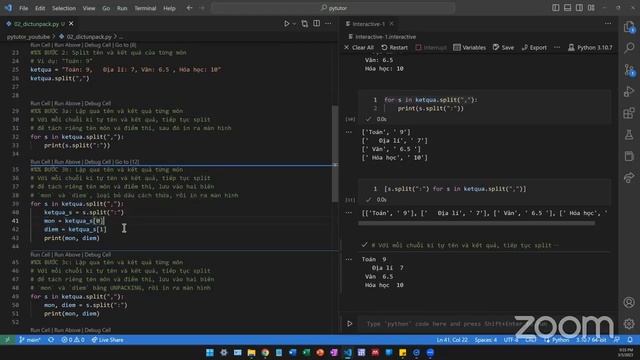Select the Interactive-1 tab
The height and width of the screenshot is (360, 640).
point(369,24)
